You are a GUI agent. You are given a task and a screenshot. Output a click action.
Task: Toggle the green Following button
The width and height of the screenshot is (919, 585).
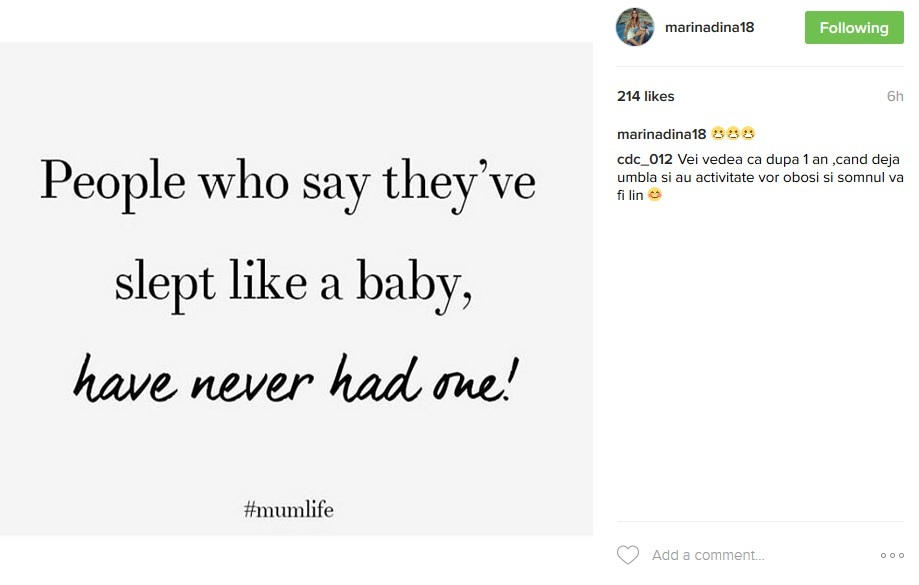[x=853, y=28]
